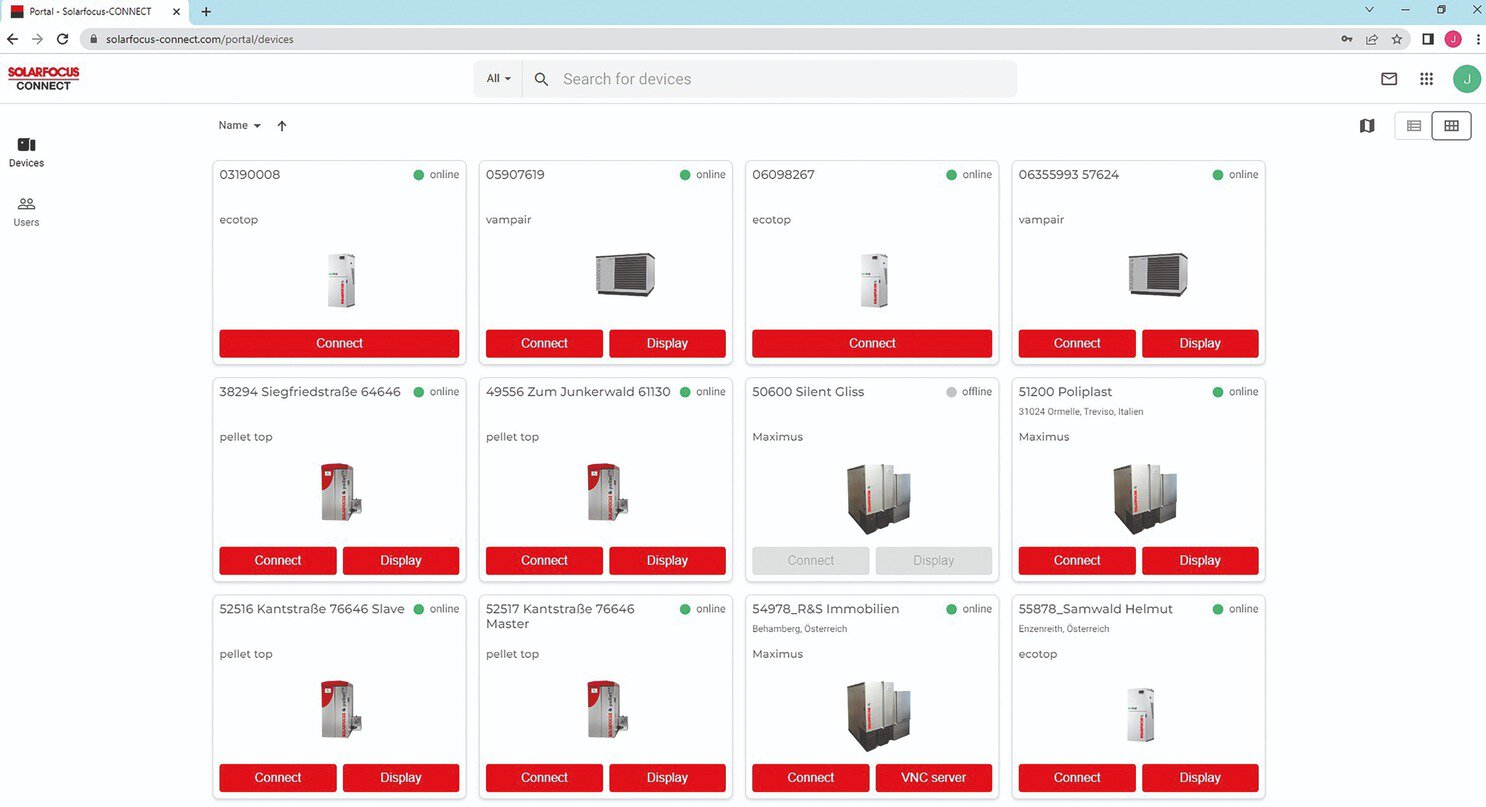Click the search magnifier icon
The height and width of the screenshot is (807, 1486).
click(541, 79)
